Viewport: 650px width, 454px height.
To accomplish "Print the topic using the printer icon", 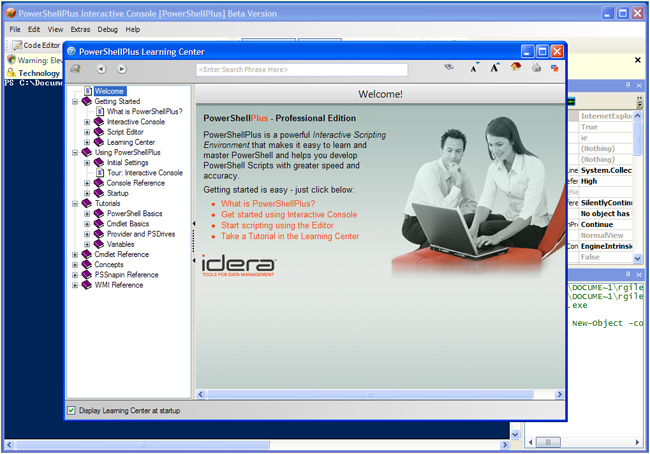I will pyautogui.click(x=536, y=68).
